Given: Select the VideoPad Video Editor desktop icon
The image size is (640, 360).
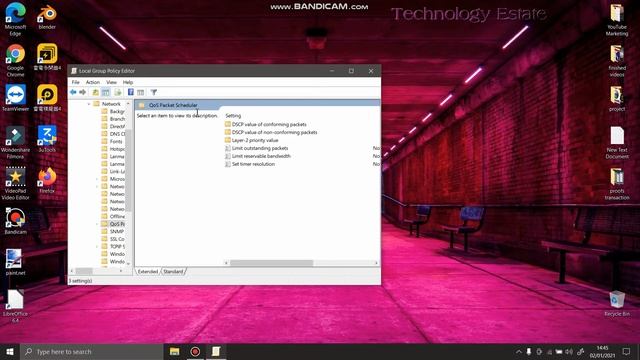Looking at the screenshot, I should (16, 183).
